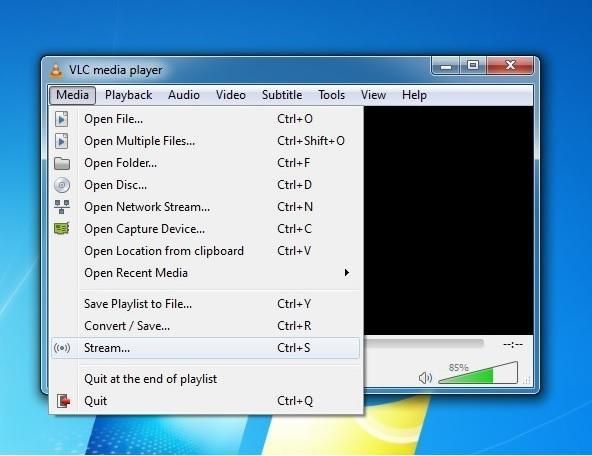Maximize the VLC media player window

pos(473,66)
